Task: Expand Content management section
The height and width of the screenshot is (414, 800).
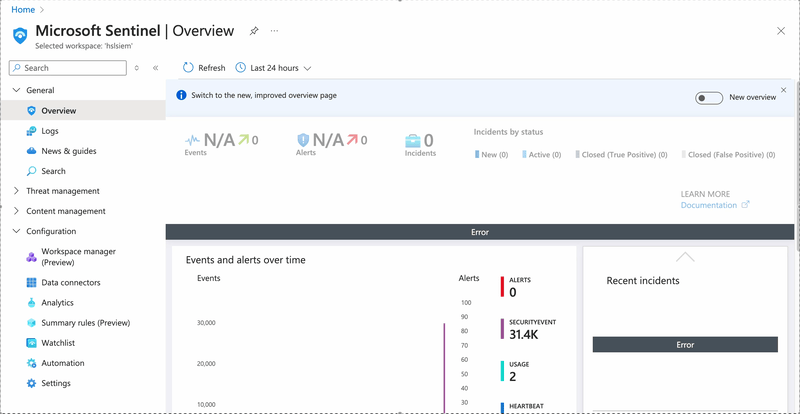Action: pyautogui.click(x=16, y=211)
